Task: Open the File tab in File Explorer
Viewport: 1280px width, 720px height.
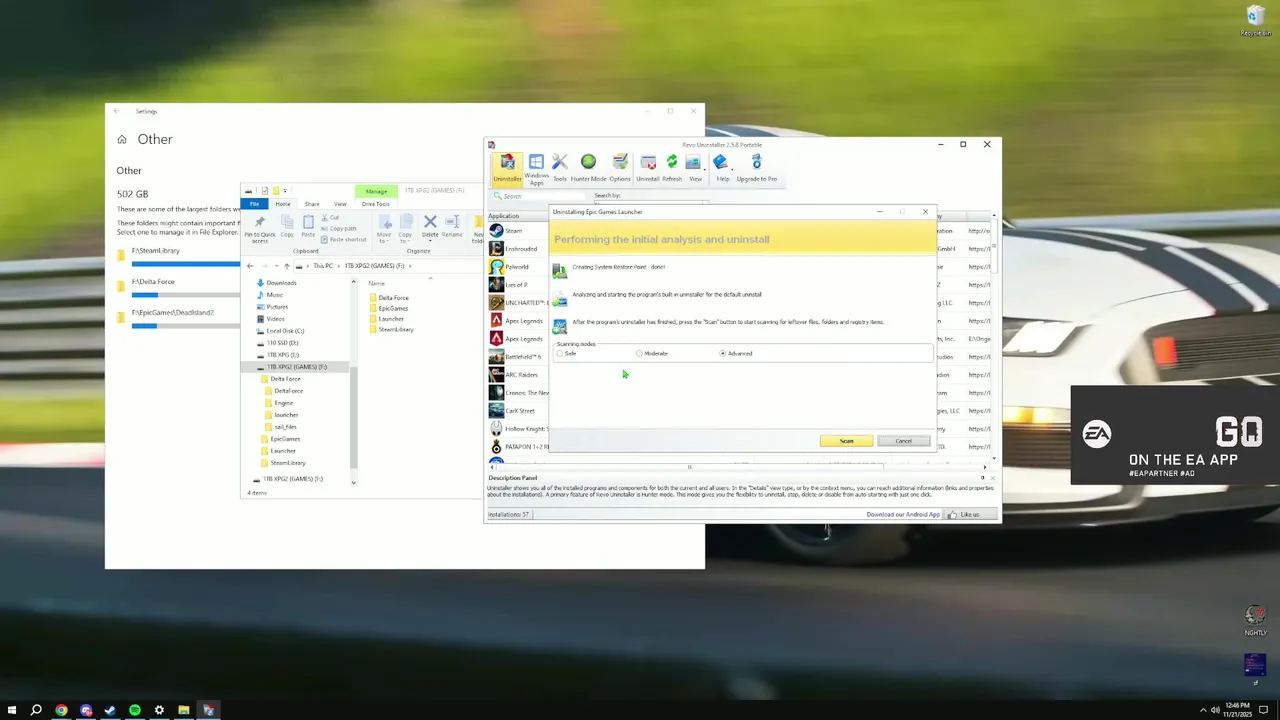Action: coord(254,204)
